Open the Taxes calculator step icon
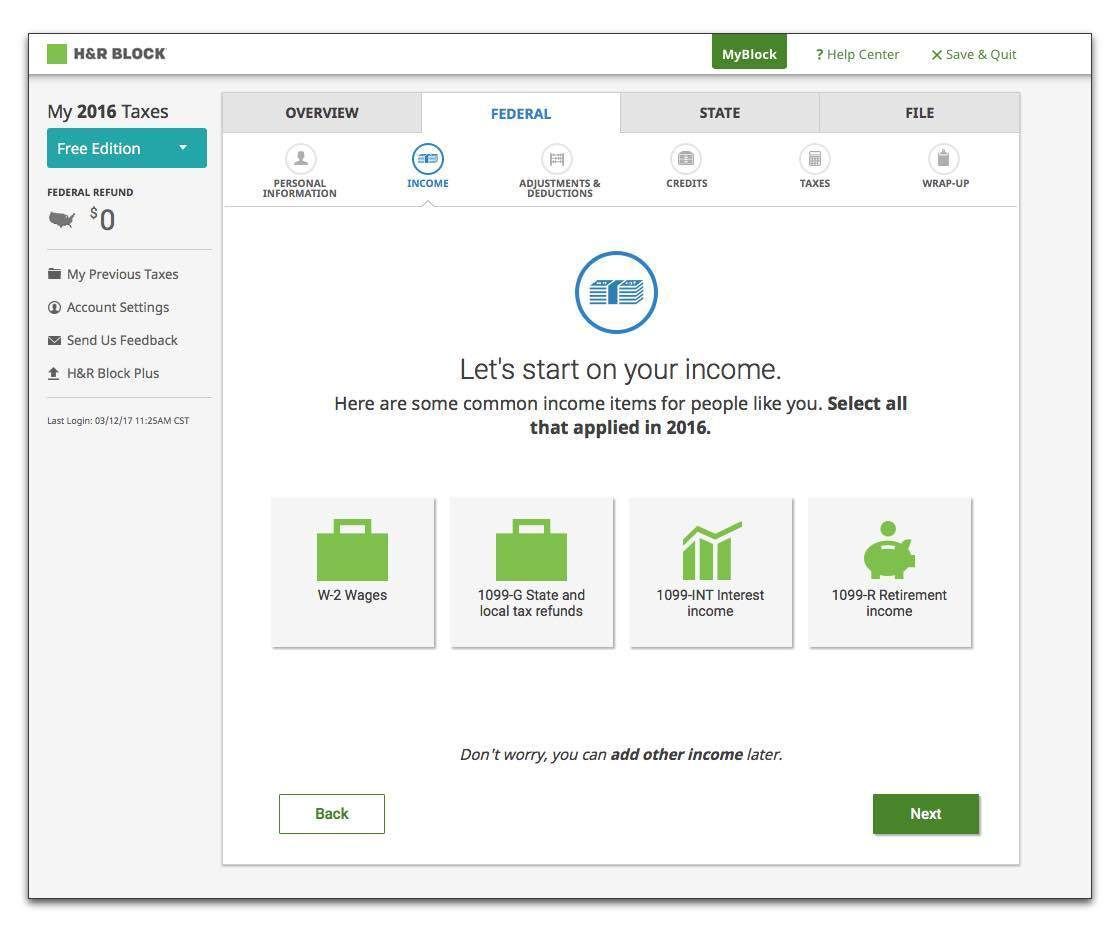 (x=815, y=159)
